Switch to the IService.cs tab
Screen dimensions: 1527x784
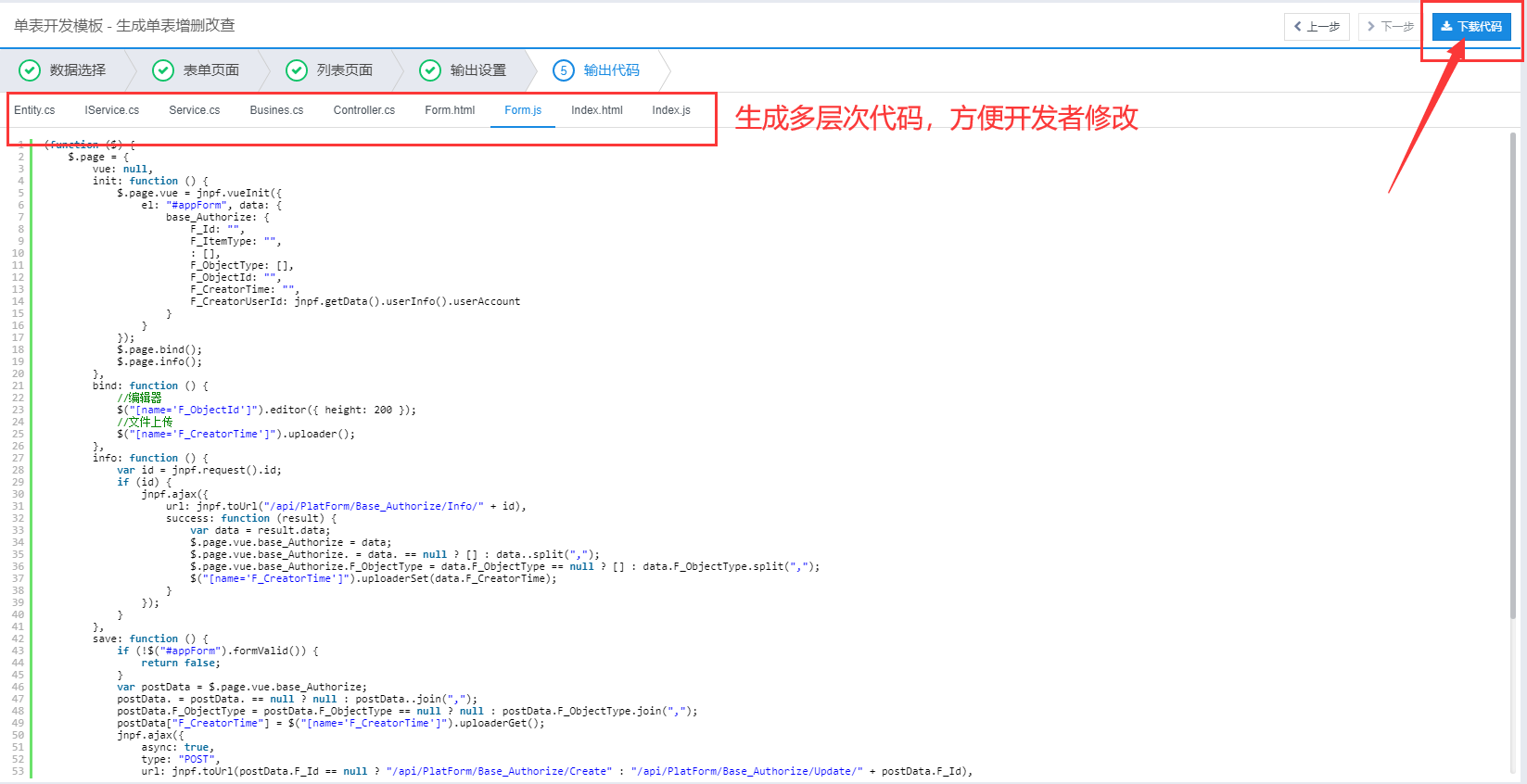(x=112, y=110)
